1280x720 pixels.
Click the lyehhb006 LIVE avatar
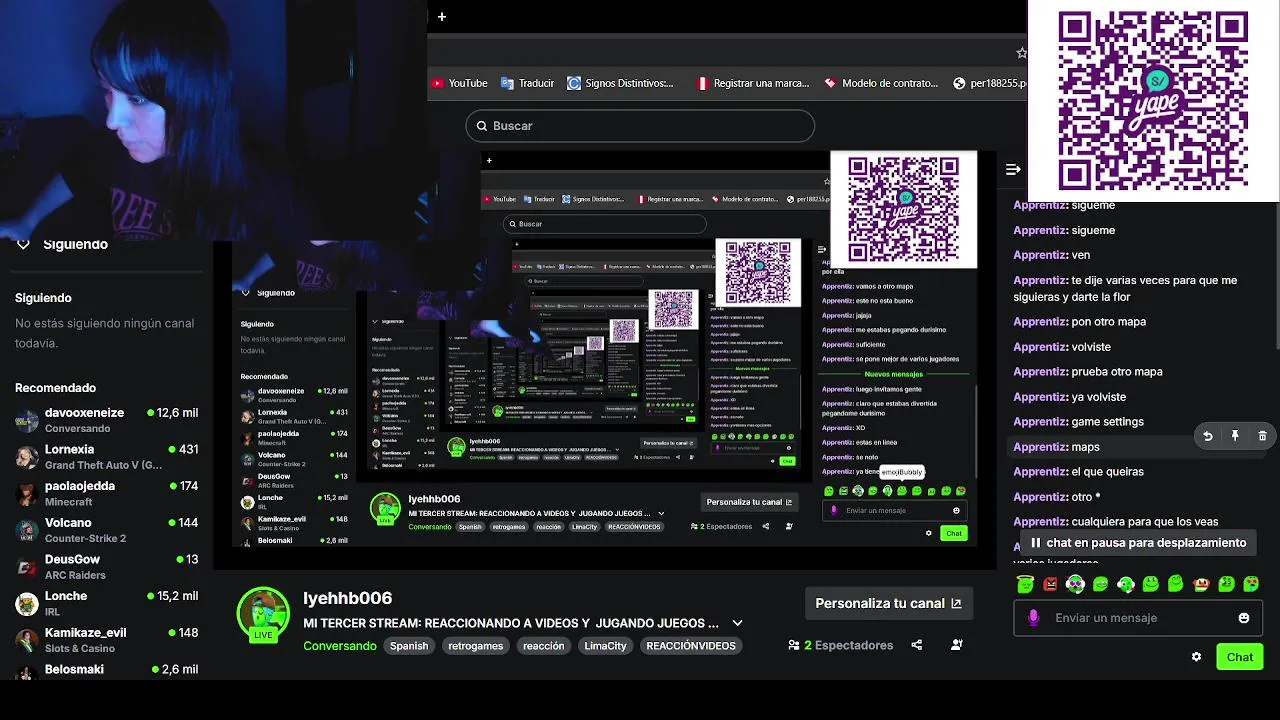(263, 613)
